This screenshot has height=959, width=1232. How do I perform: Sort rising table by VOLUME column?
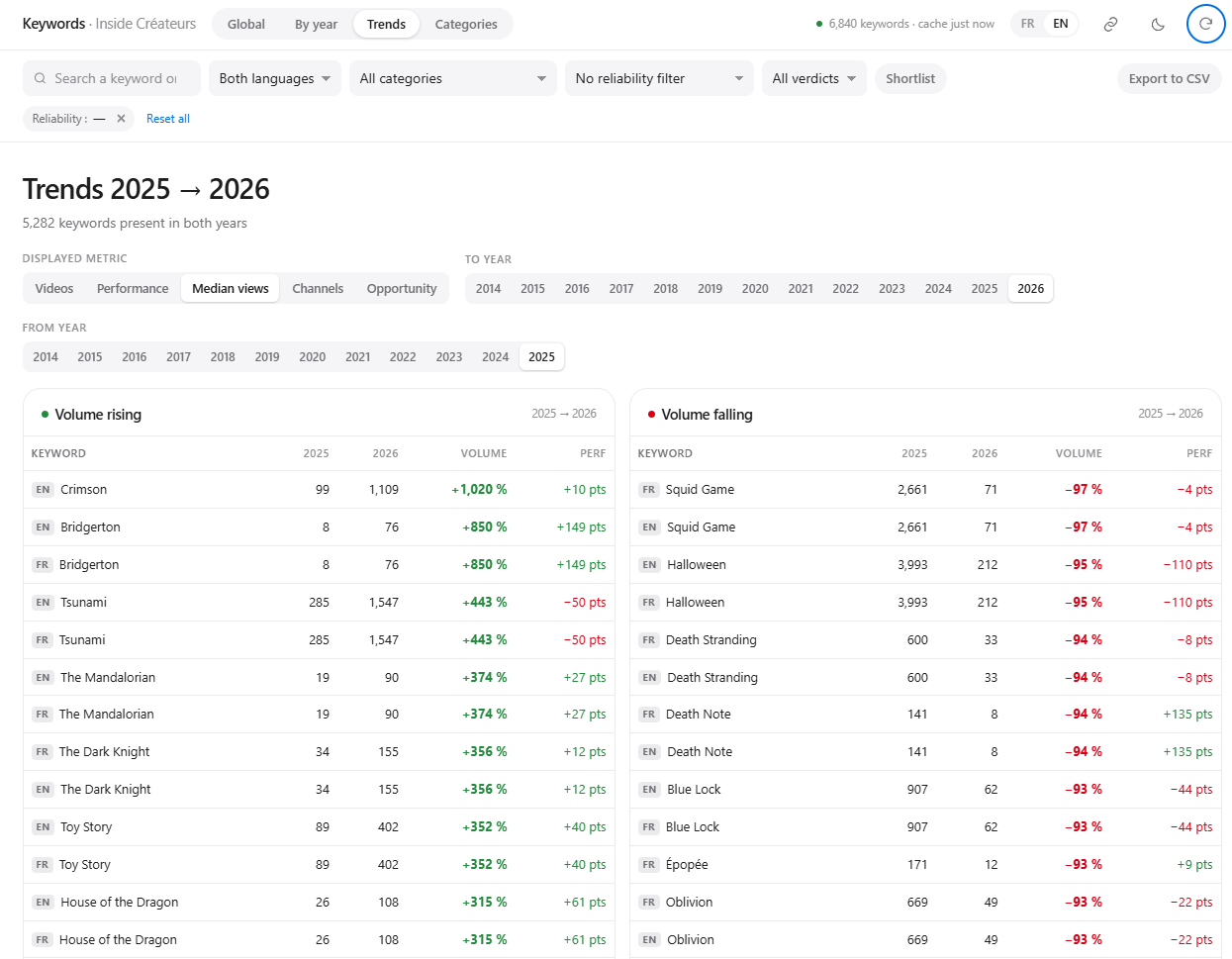pyautogui.click(x=484, y=453)
